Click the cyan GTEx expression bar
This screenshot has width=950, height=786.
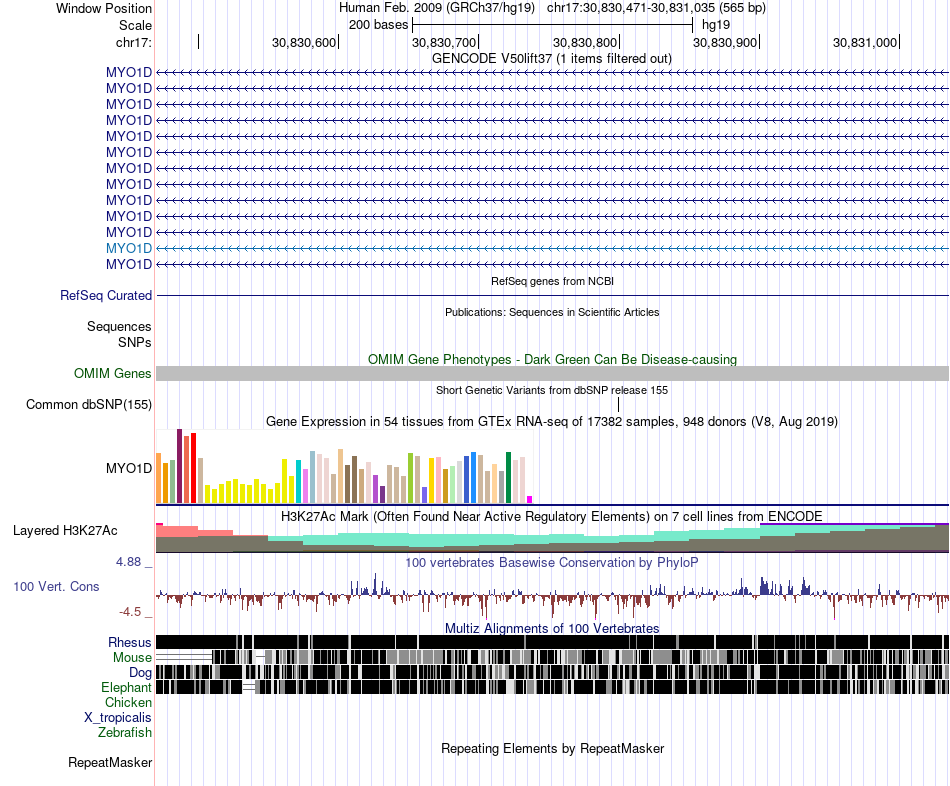coord(299,481)
